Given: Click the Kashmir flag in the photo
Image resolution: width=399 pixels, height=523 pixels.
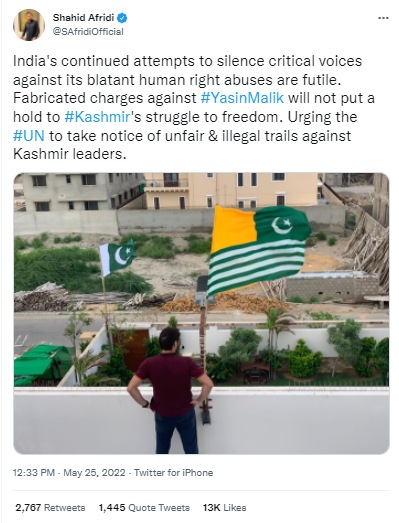Looking at the screenshot, I should (x=258, y=250).
